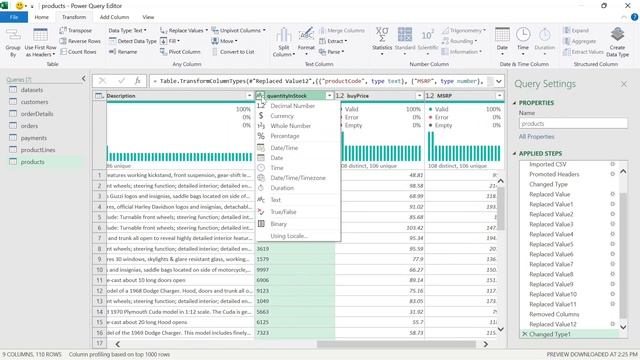Click Convert to List
Viewport: 640px width, 360px height.
(x=233, y=52)
